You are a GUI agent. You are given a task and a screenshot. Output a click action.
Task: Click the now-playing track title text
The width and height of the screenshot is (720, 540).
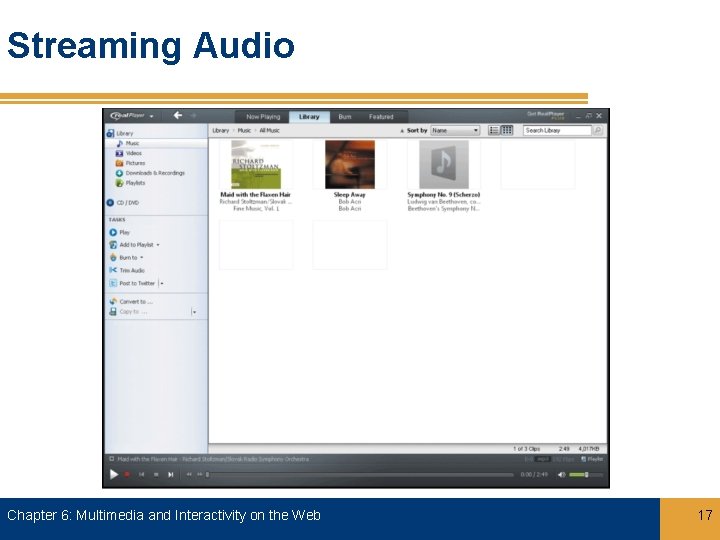coord(213,459)
